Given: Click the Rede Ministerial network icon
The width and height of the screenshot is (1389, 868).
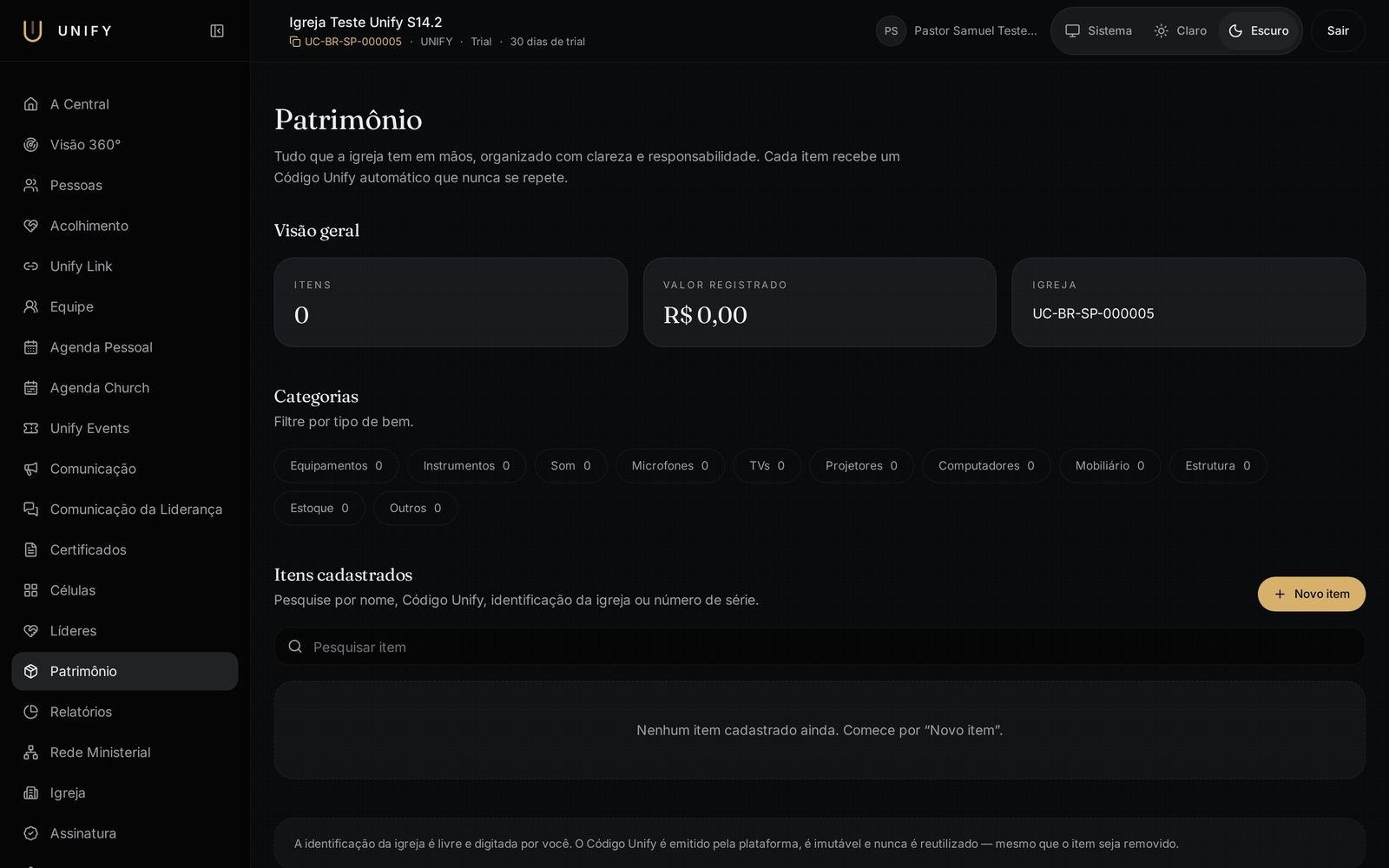Looking at the screenshot, I should 31,753.
